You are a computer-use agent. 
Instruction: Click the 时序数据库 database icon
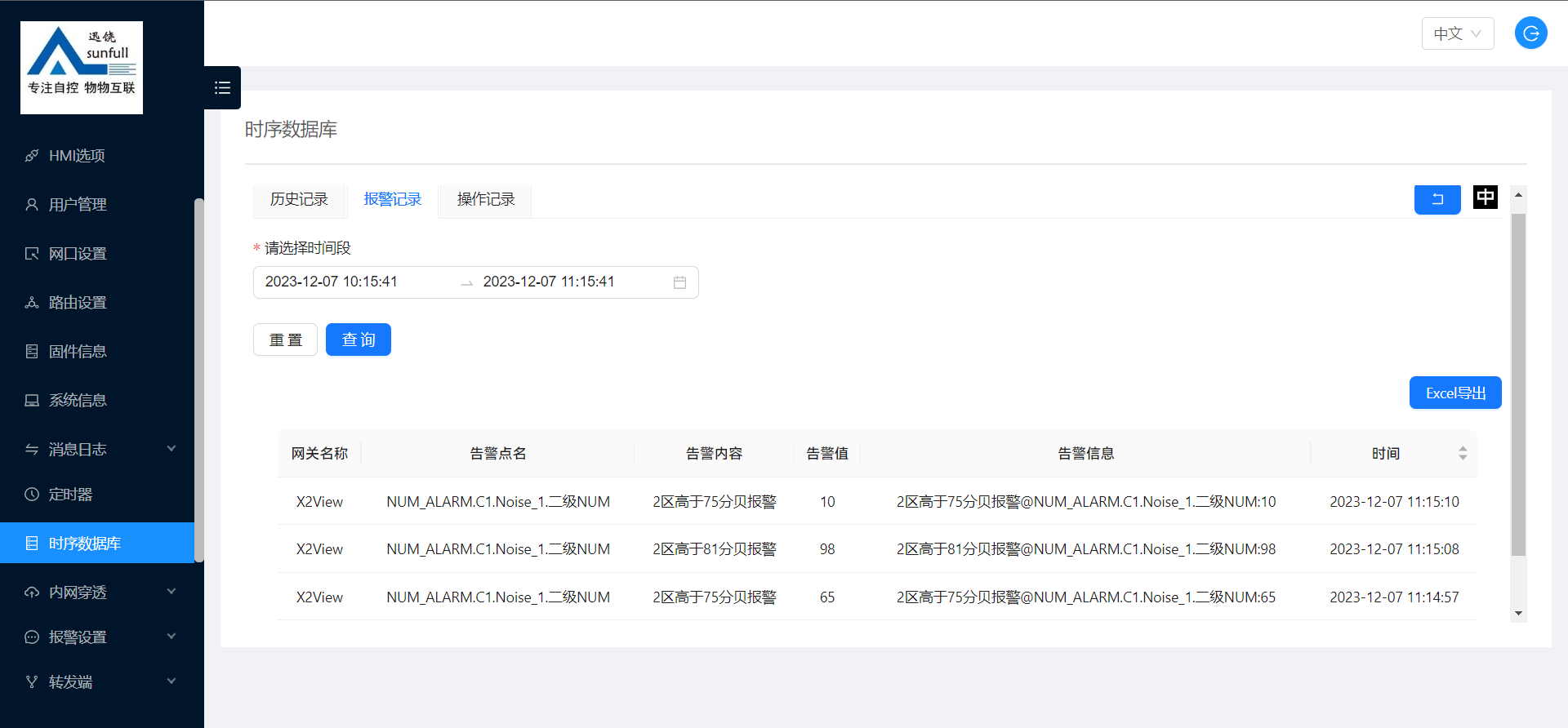tap(32, 543)
